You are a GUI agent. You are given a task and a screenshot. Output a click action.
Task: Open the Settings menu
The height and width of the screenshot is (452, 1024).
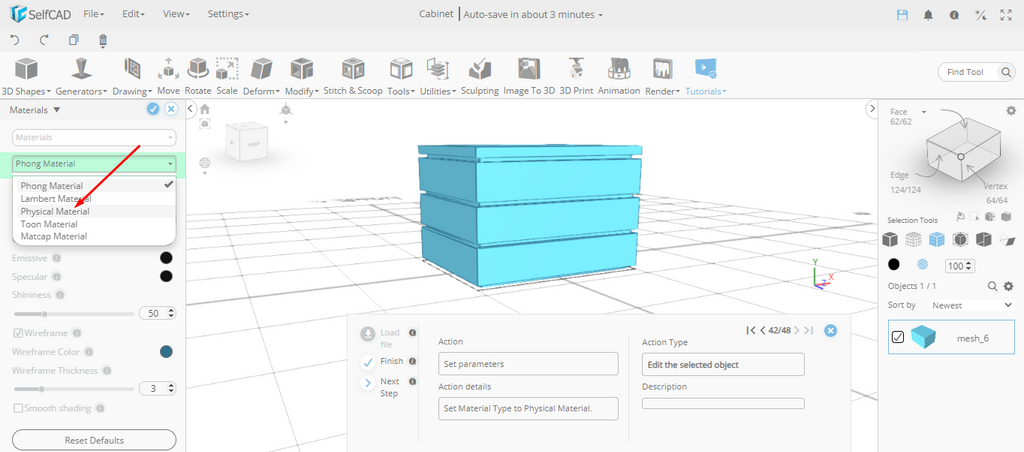(228, 14)
